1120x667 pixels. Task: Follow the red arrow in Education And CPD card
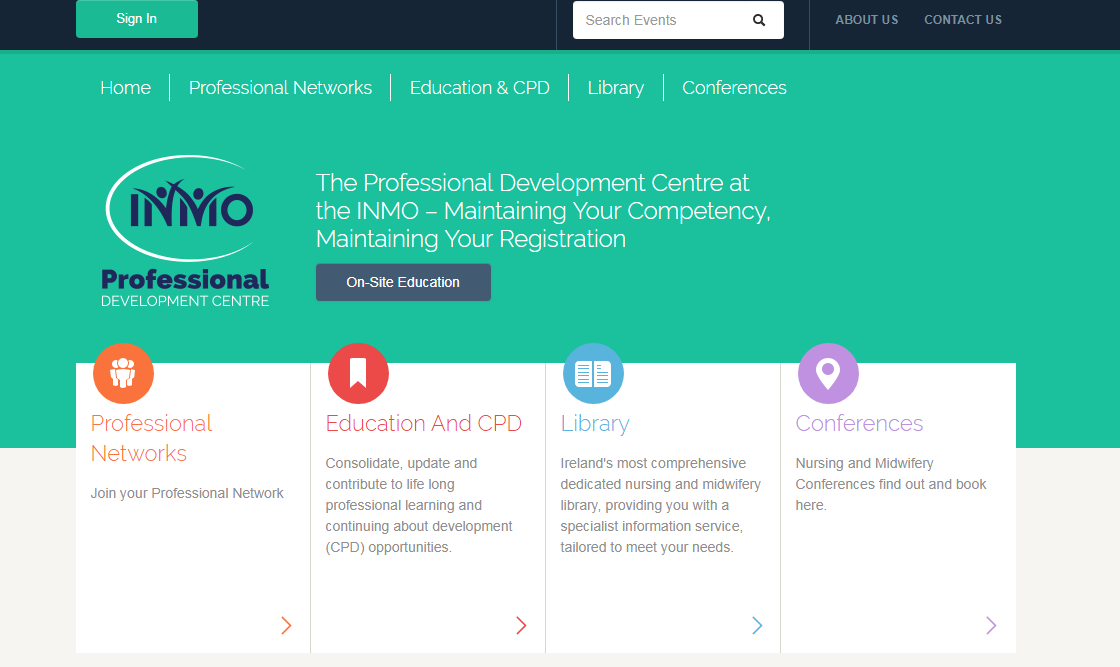(x=521, y=626)
